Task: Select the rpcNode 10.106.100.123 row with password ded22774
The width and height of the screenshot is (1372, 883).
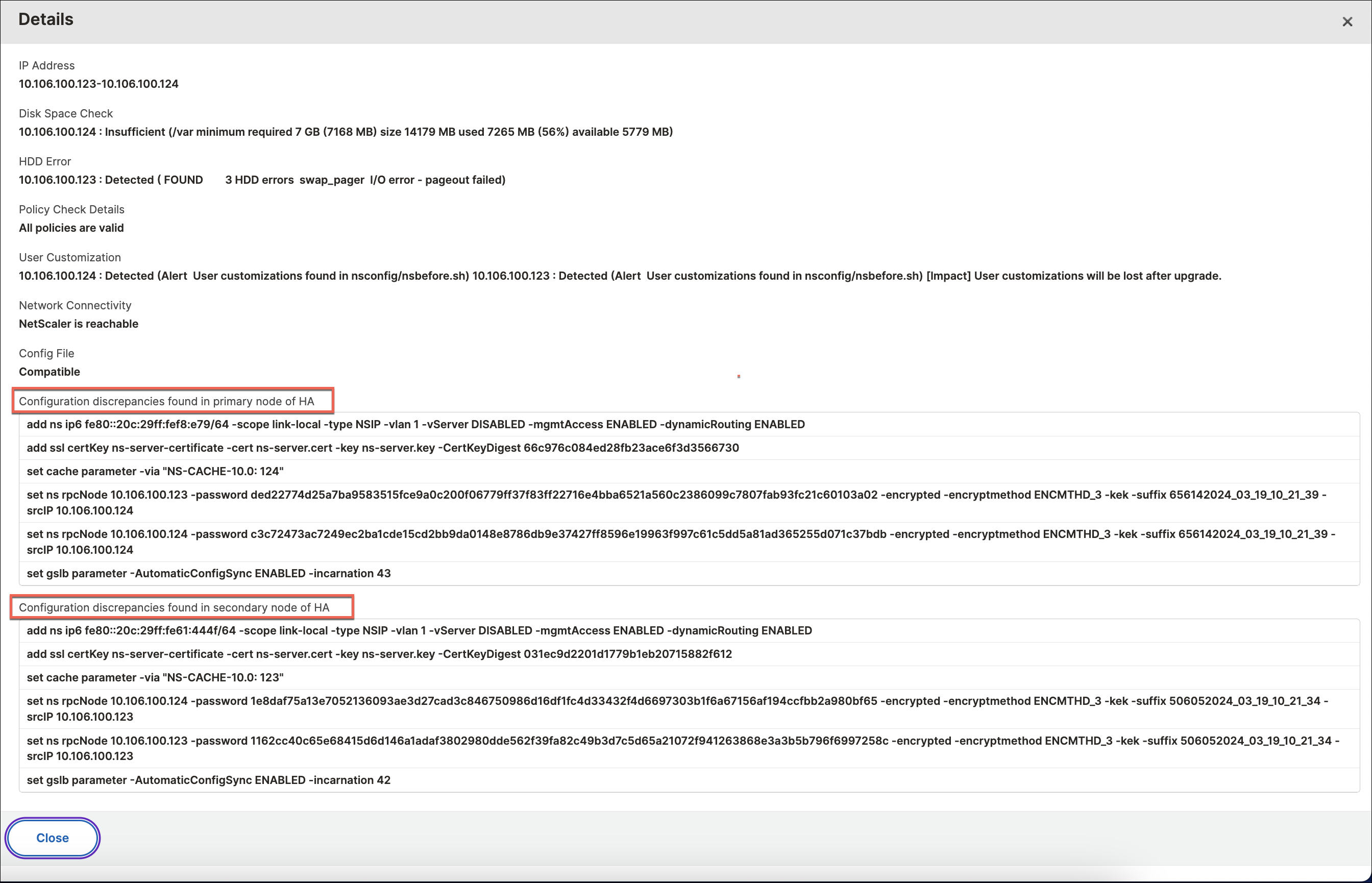Action: [689, 503]
